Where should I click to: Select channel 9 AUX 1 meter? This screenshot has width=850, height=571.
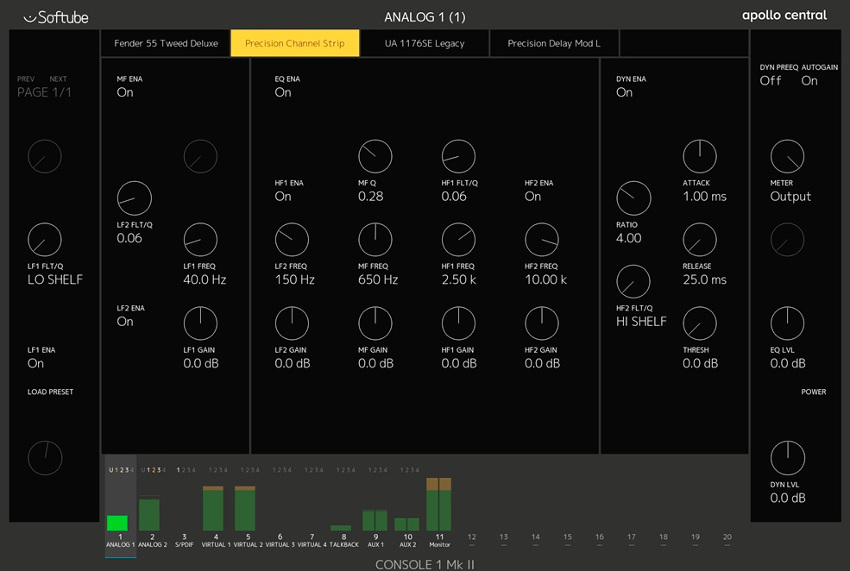375,520
